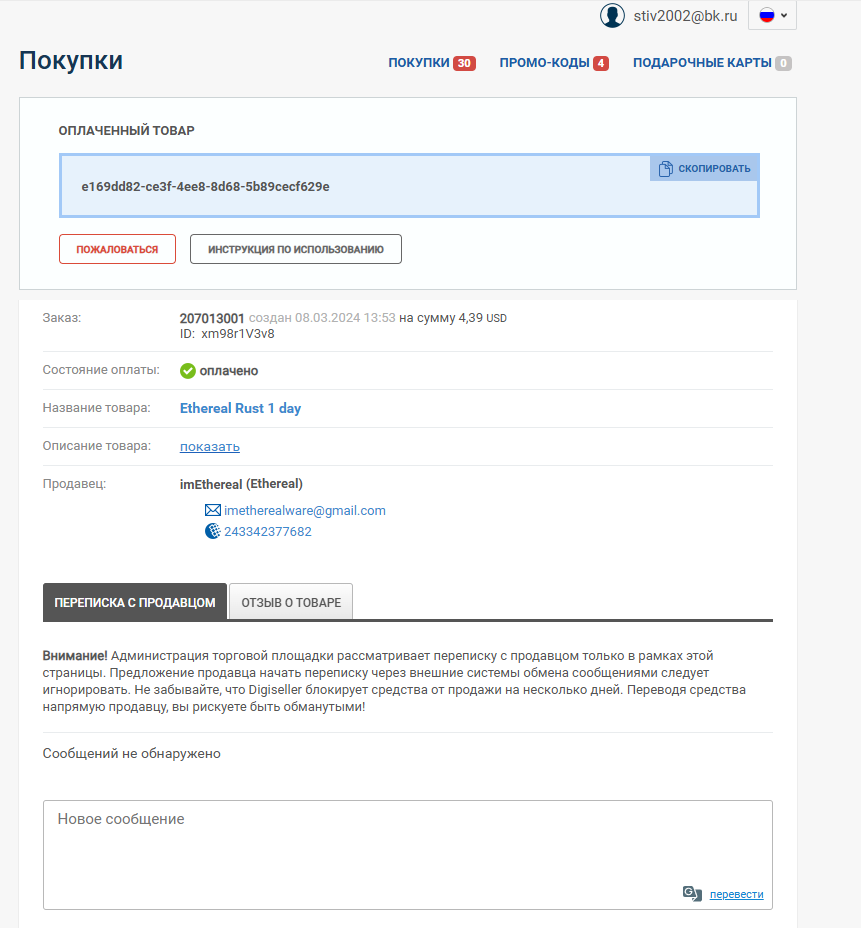This screenshot has width=861, height=928.
Task: Click the envelope email icon
Action: tap(212, 510)
